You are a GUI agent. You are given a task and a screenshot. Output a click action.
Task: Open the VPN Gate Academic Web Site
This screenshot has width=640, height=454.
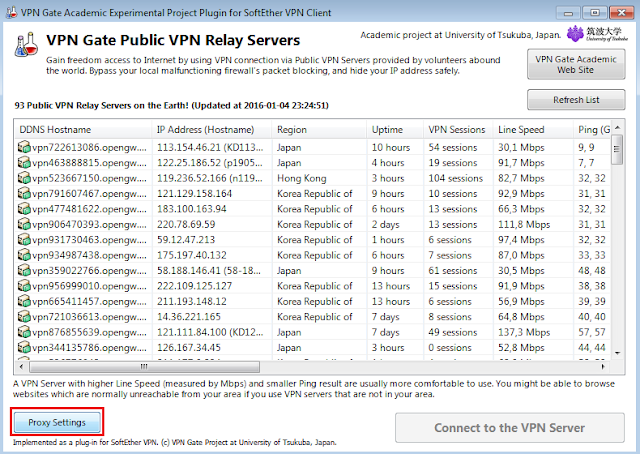point(576,64)
